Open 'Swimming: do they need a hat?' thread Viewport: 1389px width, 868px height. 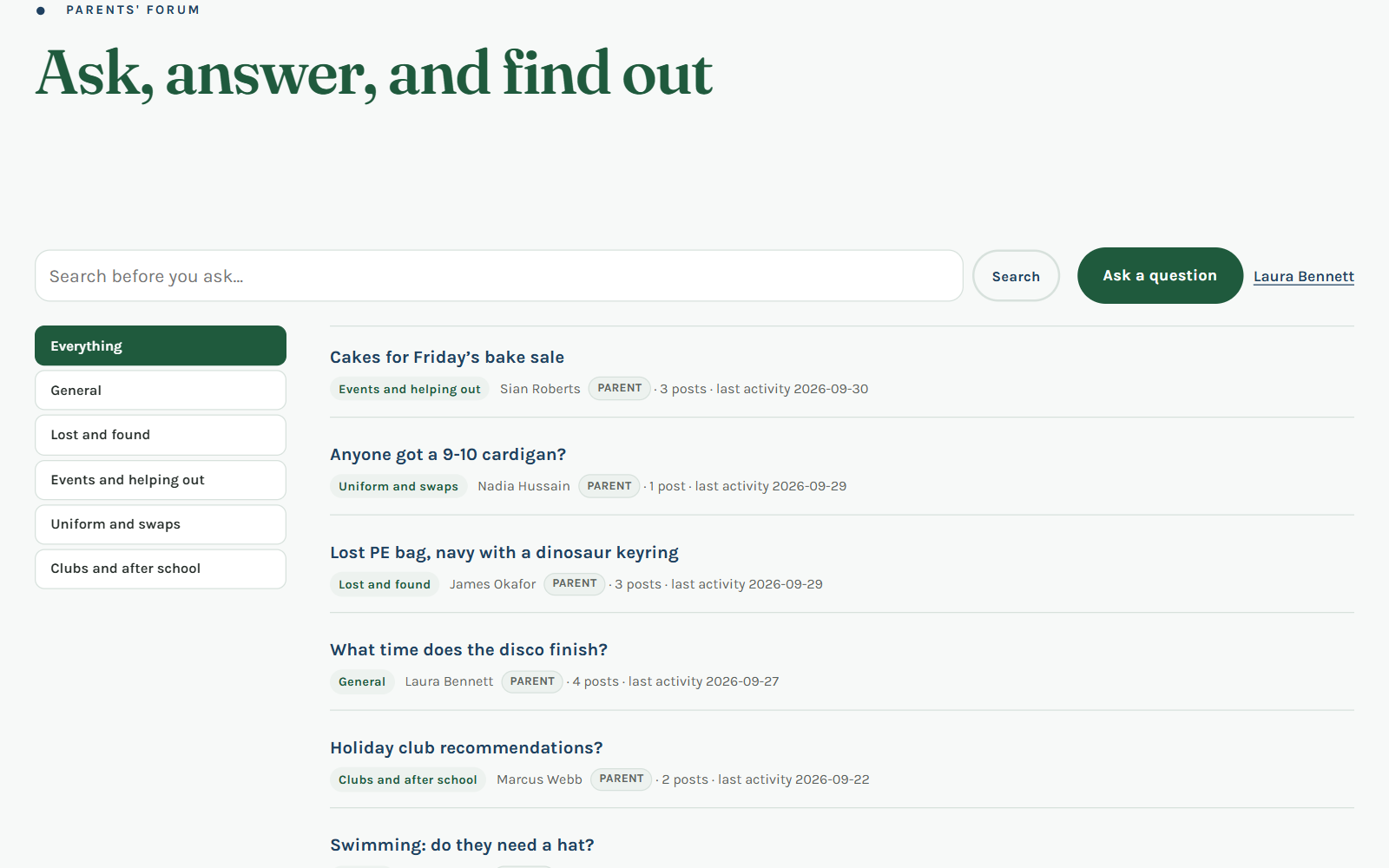pyautogui.click(x=462, y=845)
